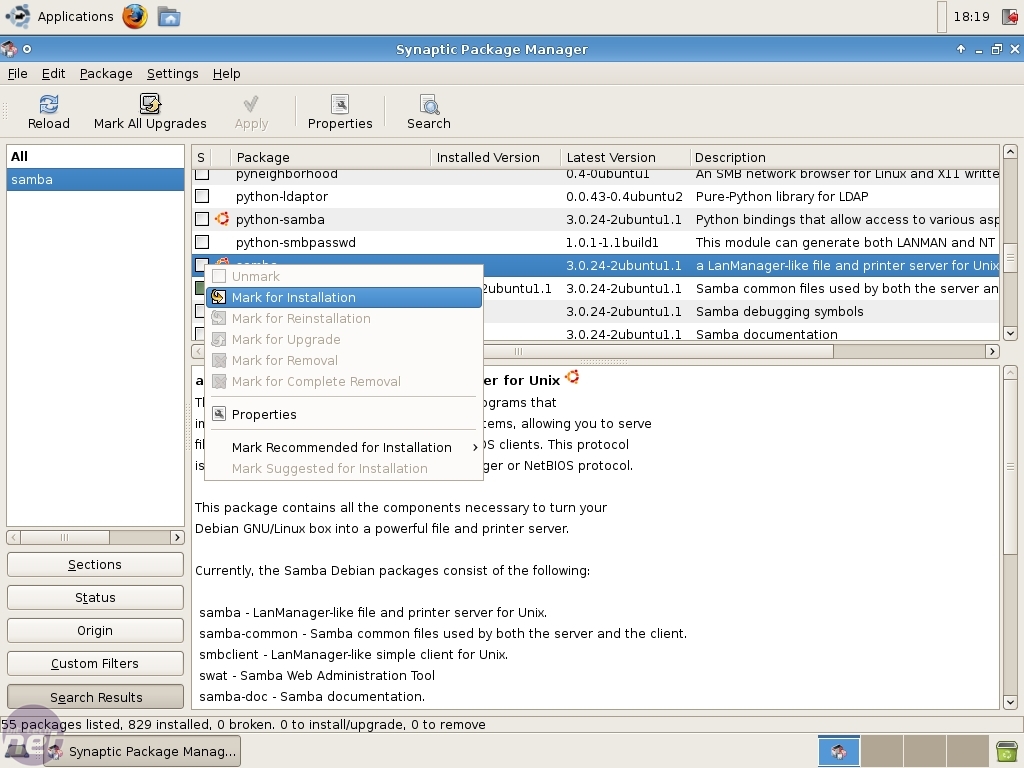This screenshot has height=768, width=1024.
Task: Click the package list horizontal scrollbar thumb
Action: click(x=519, y=351)
